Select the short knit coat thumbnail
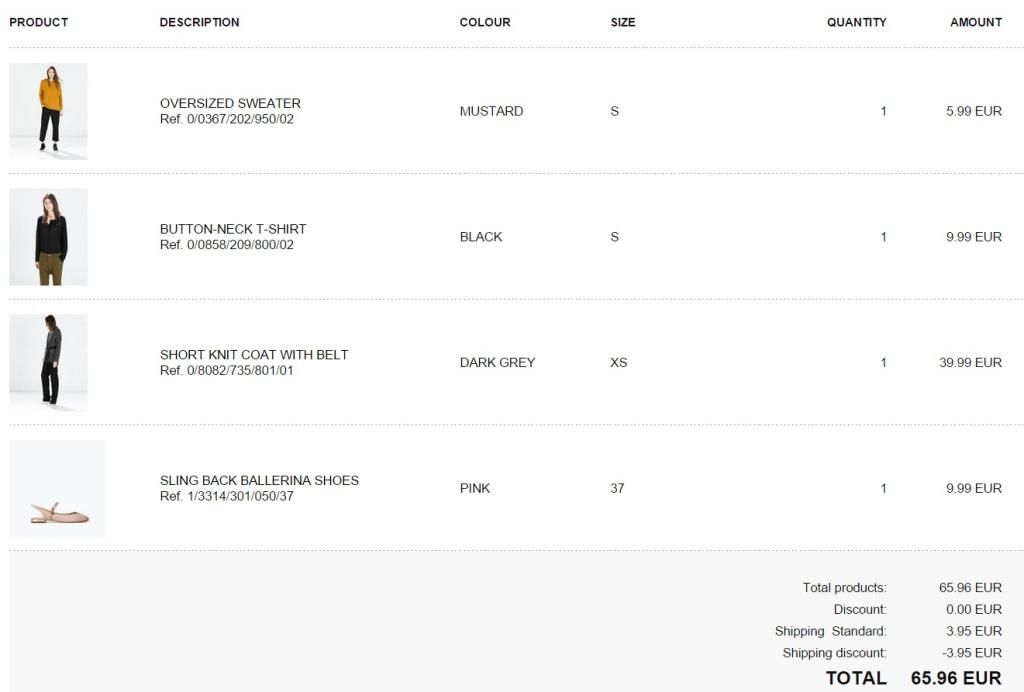 click(48, 362)
